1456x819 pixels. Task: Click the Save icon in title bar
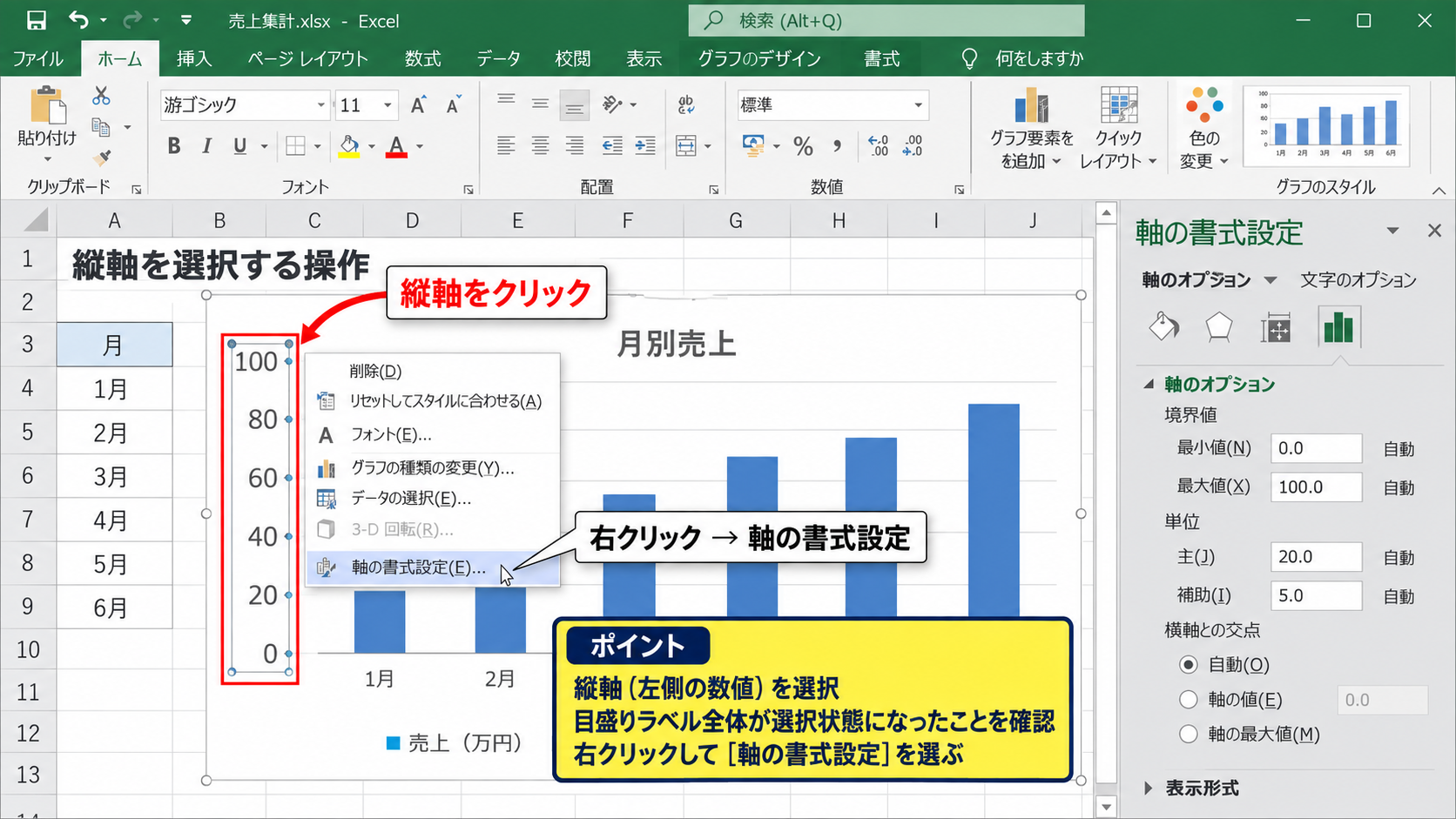(36, 20)
